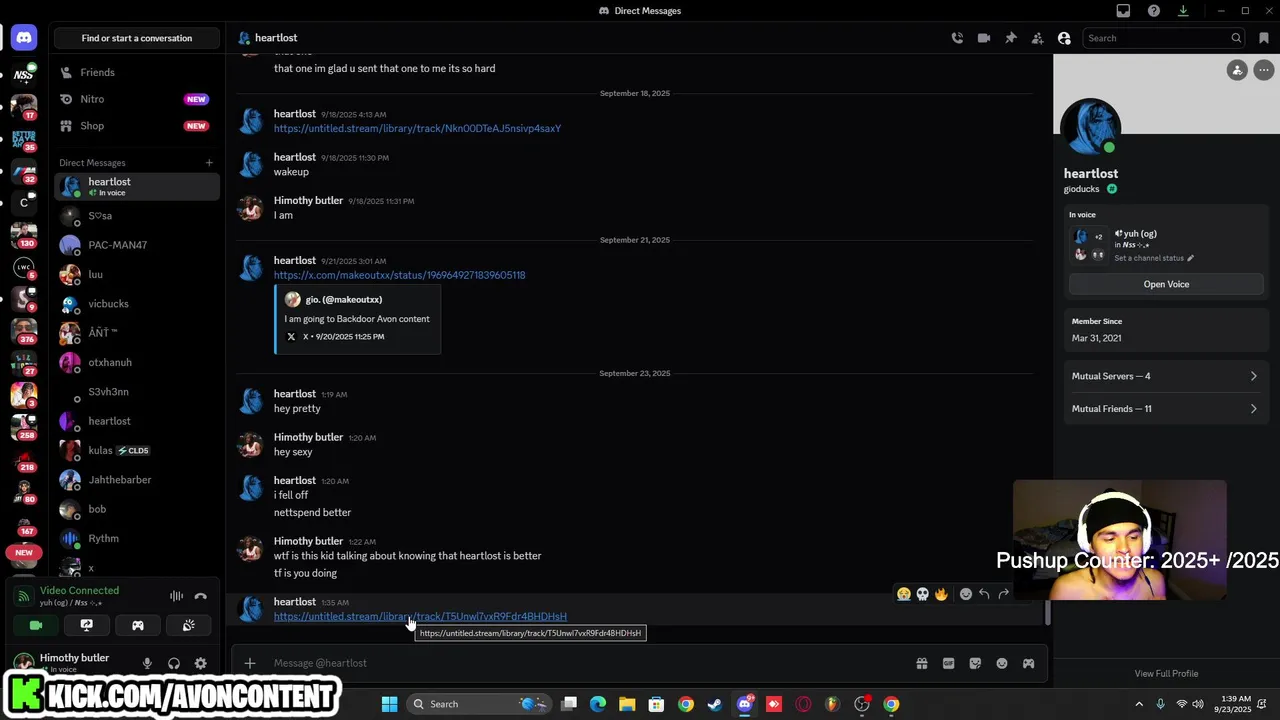Viewport: 1280px width, 720px height.
Task: Open the Nitro tab
Action: (x=137, y=99)
